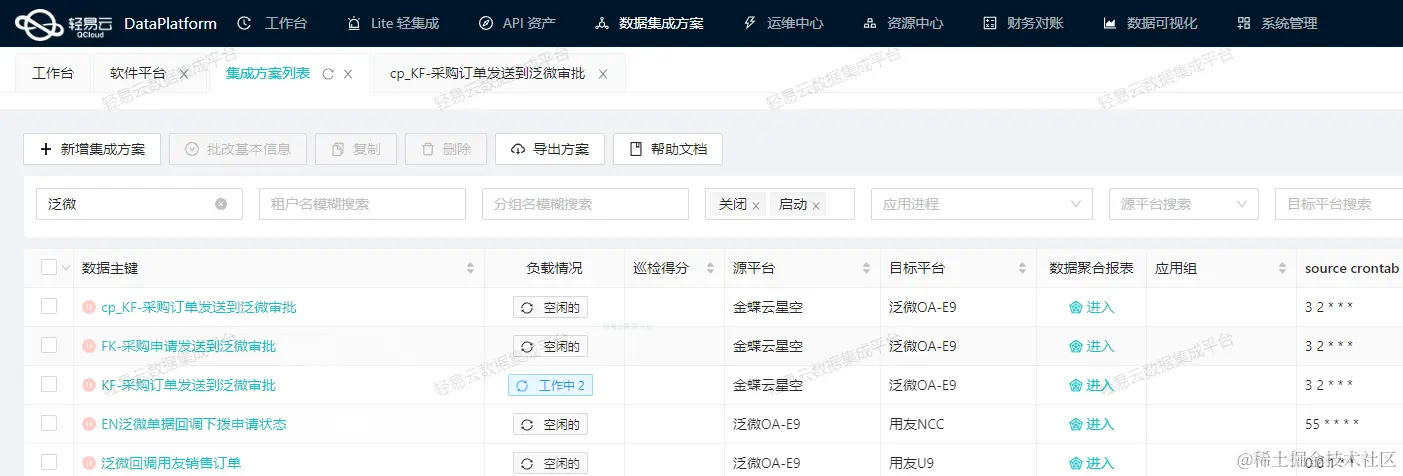Screen dimensions: 1403x476
Task: Sort by 巡检得分 column
Action: 711,268
